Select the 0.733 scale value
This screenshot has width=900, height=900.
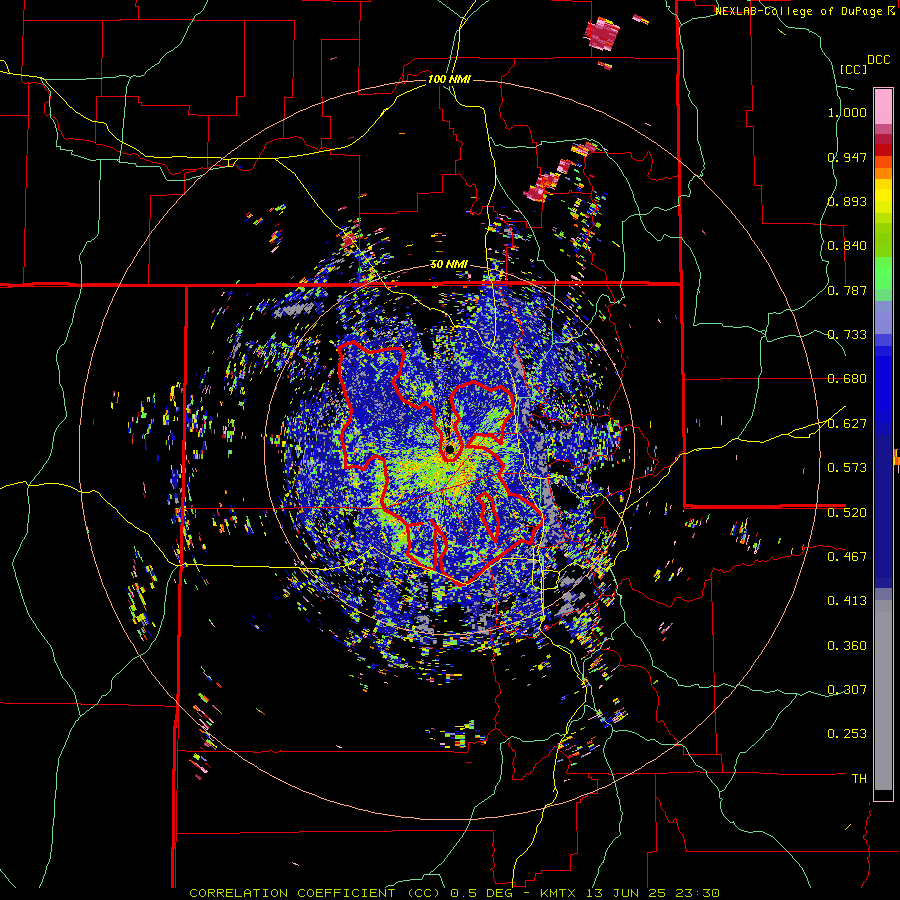pos(847,335)
